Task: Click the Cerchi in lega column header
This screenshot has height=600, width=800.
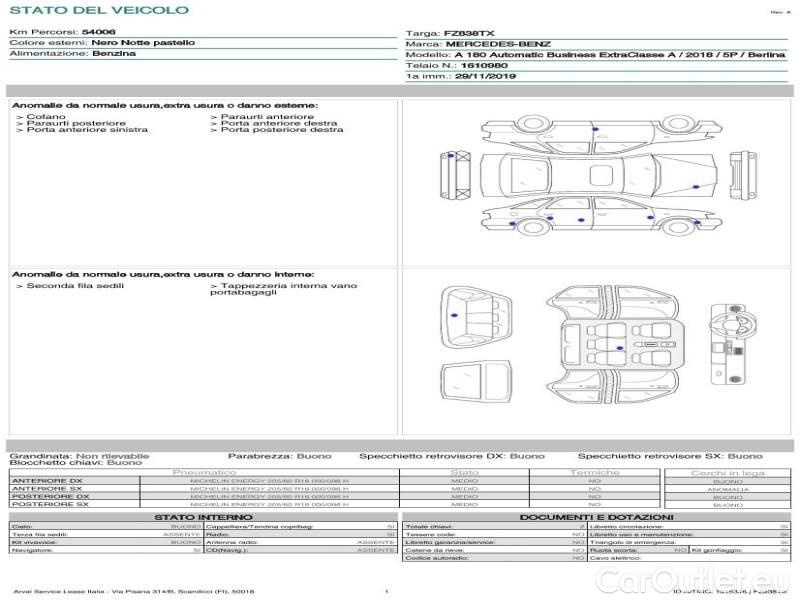Action: tap(727, 472)
